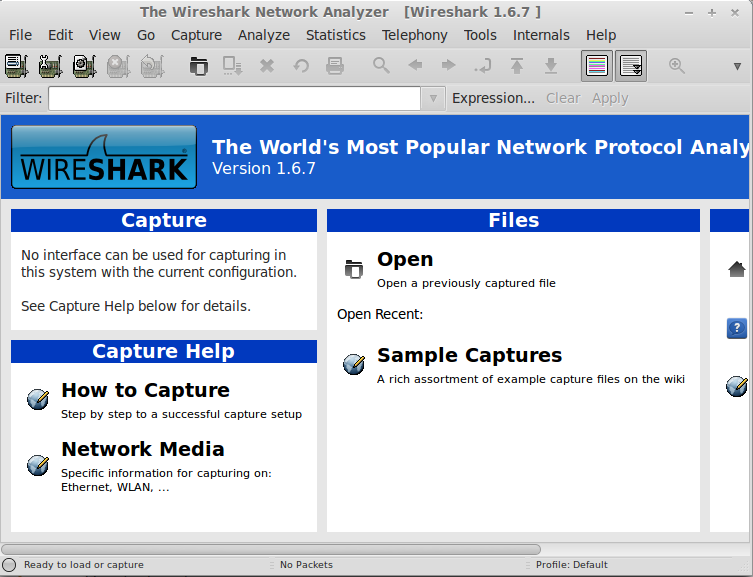Open the Profile: Default selector
This screenshot has width=753, height=577.
571,565
